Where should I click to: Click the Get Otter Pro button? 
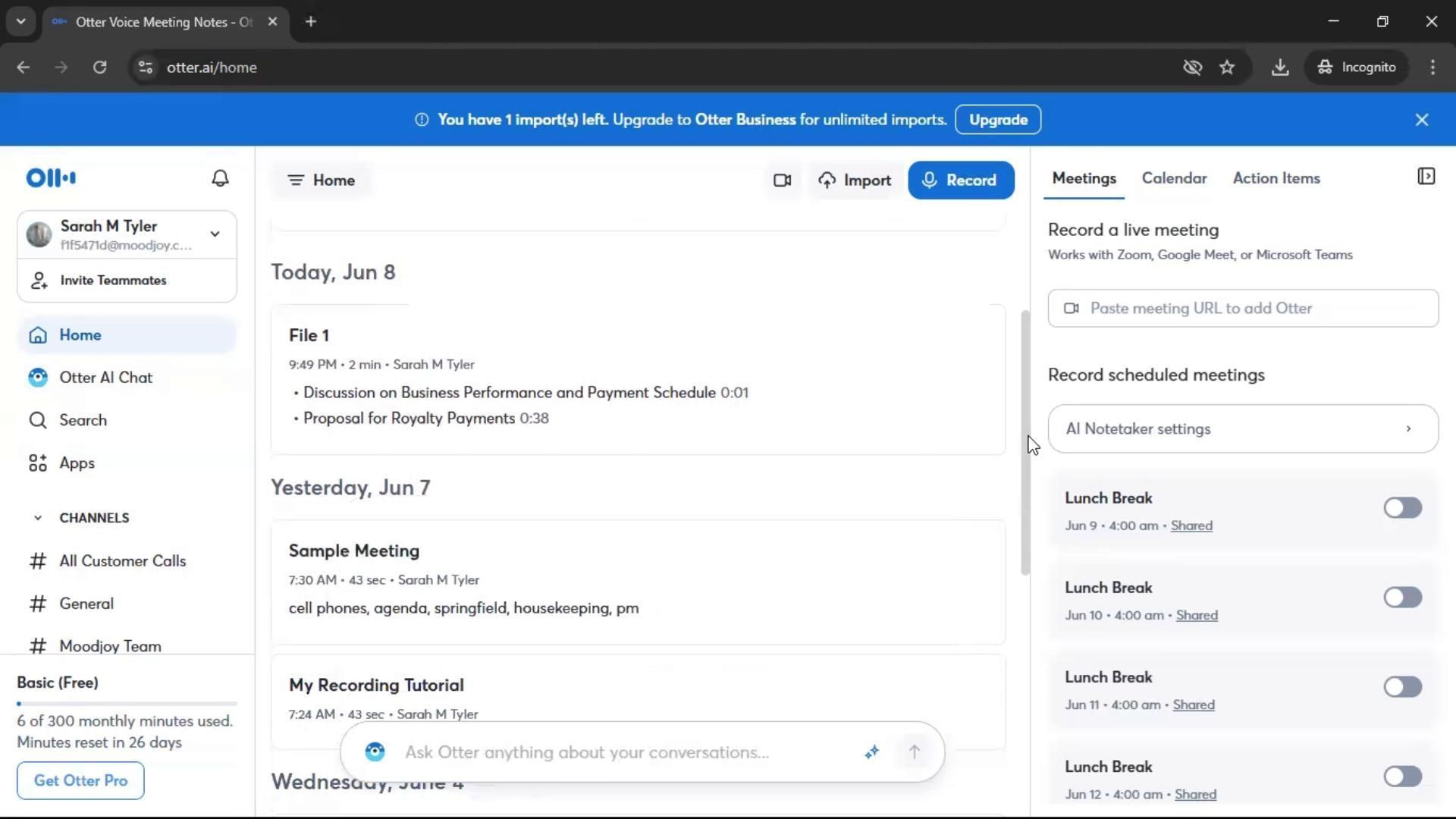pyautogui.click(x=80, y=780)
